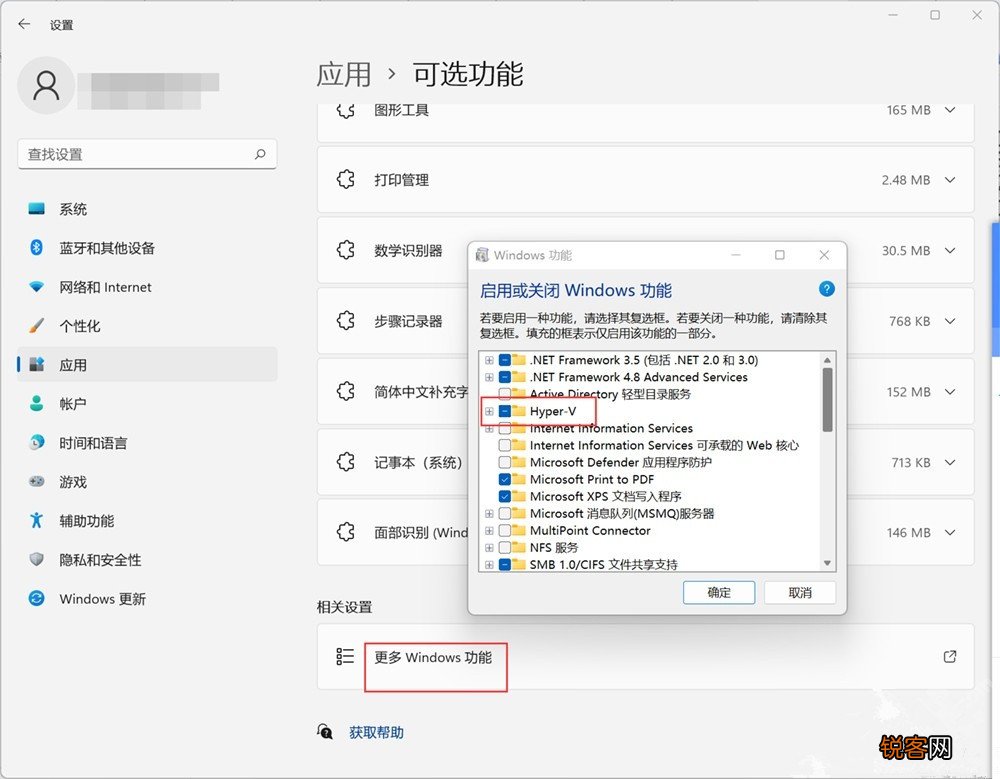Screen dimensions: 1000x779
Task: Expand the 数学识别器 chevron at 30.5 MB
Action: (950, 251)
